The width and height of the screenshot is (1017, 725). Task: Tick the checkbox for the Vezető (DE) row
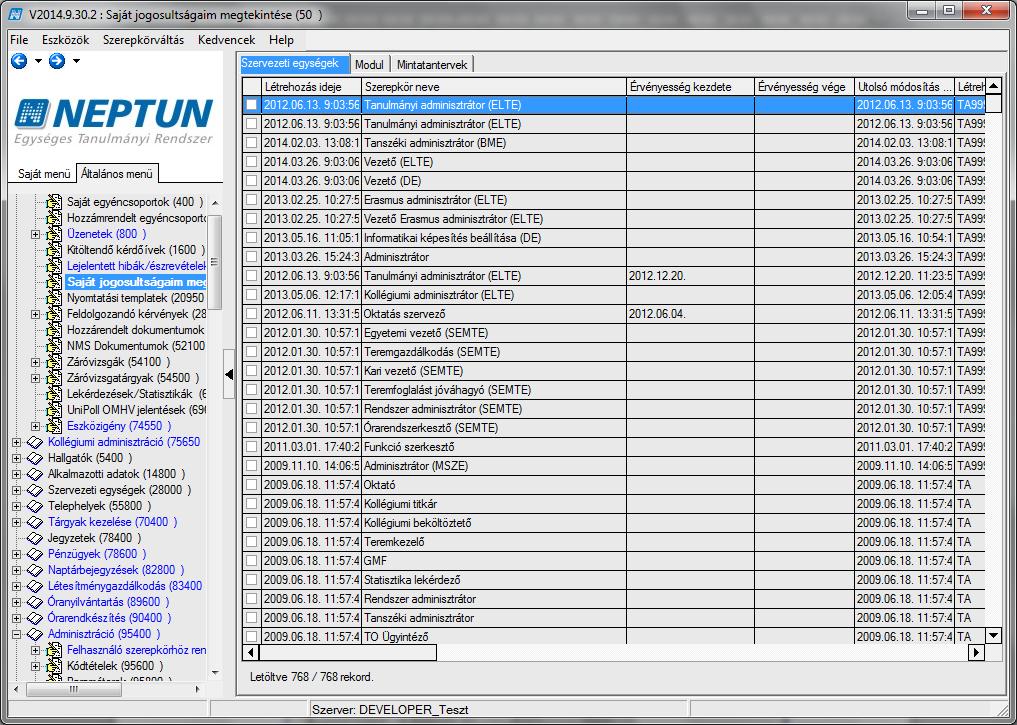(251, 181)
